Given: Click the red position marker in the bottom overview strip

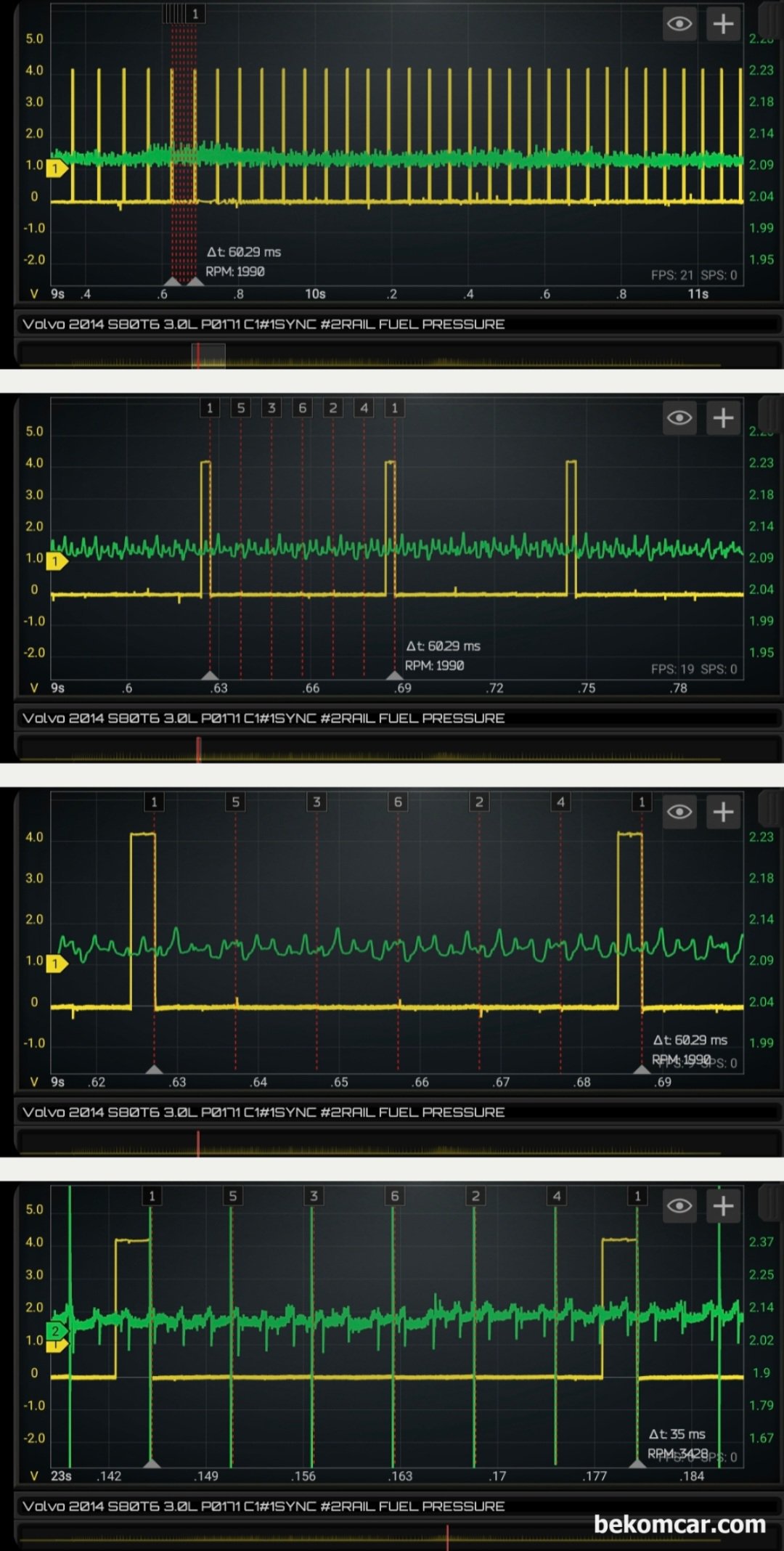Looking at the screenshot, I should tap(447, 1537).
